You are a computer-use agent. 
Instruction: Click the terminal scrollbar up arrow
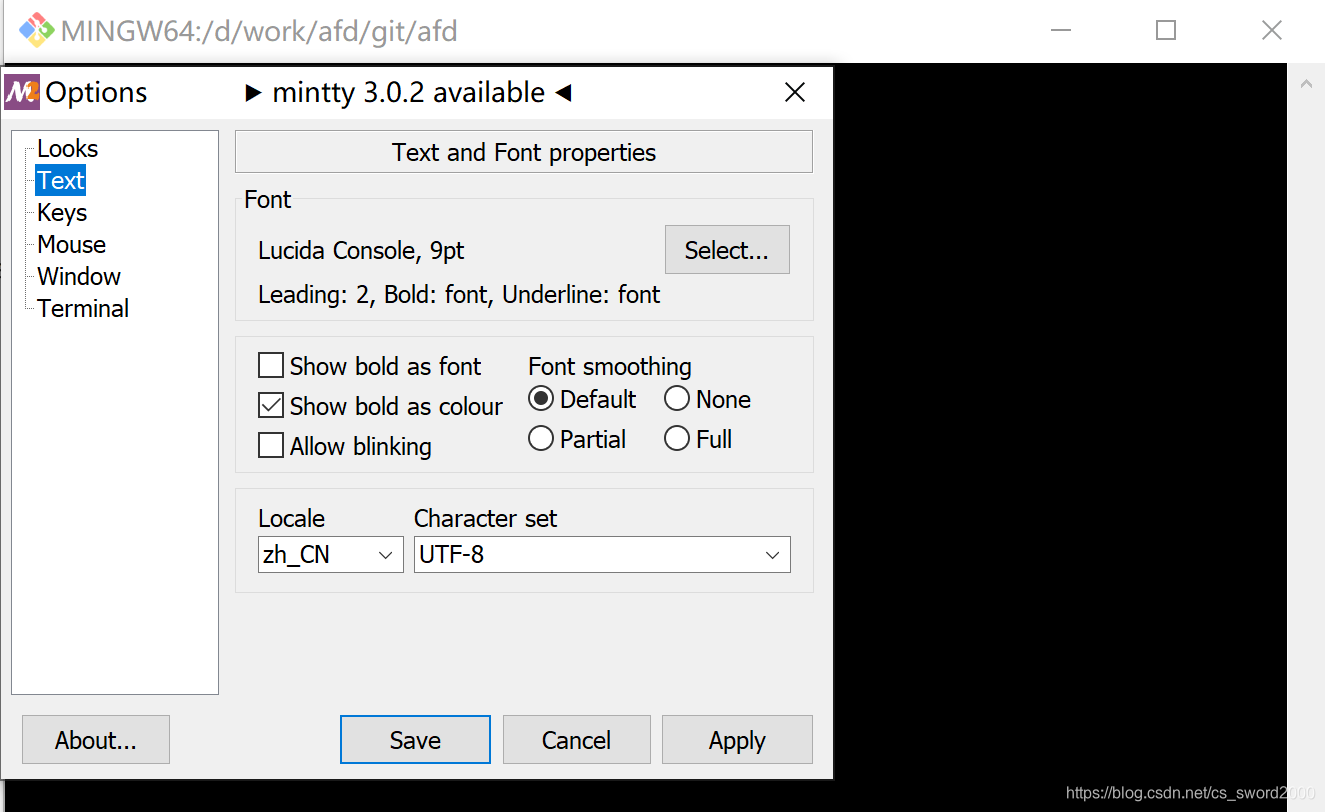[x=1306, y=85]
